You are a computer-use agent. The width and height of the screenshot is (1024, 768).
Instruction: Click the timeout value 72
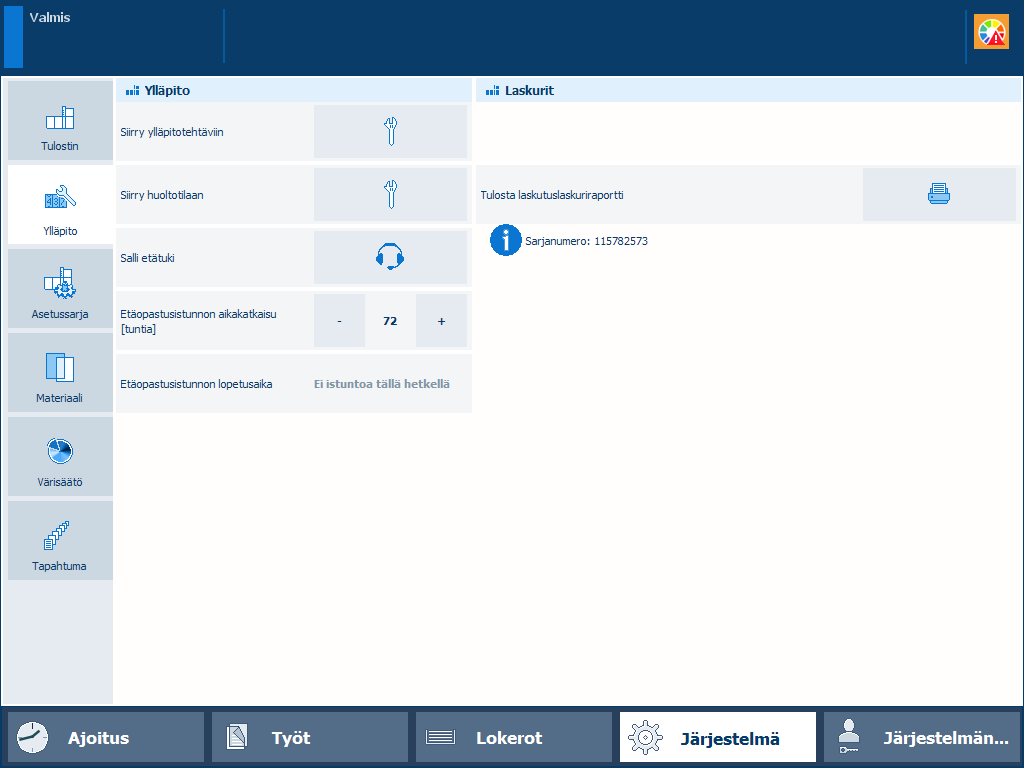coord(391,321)
